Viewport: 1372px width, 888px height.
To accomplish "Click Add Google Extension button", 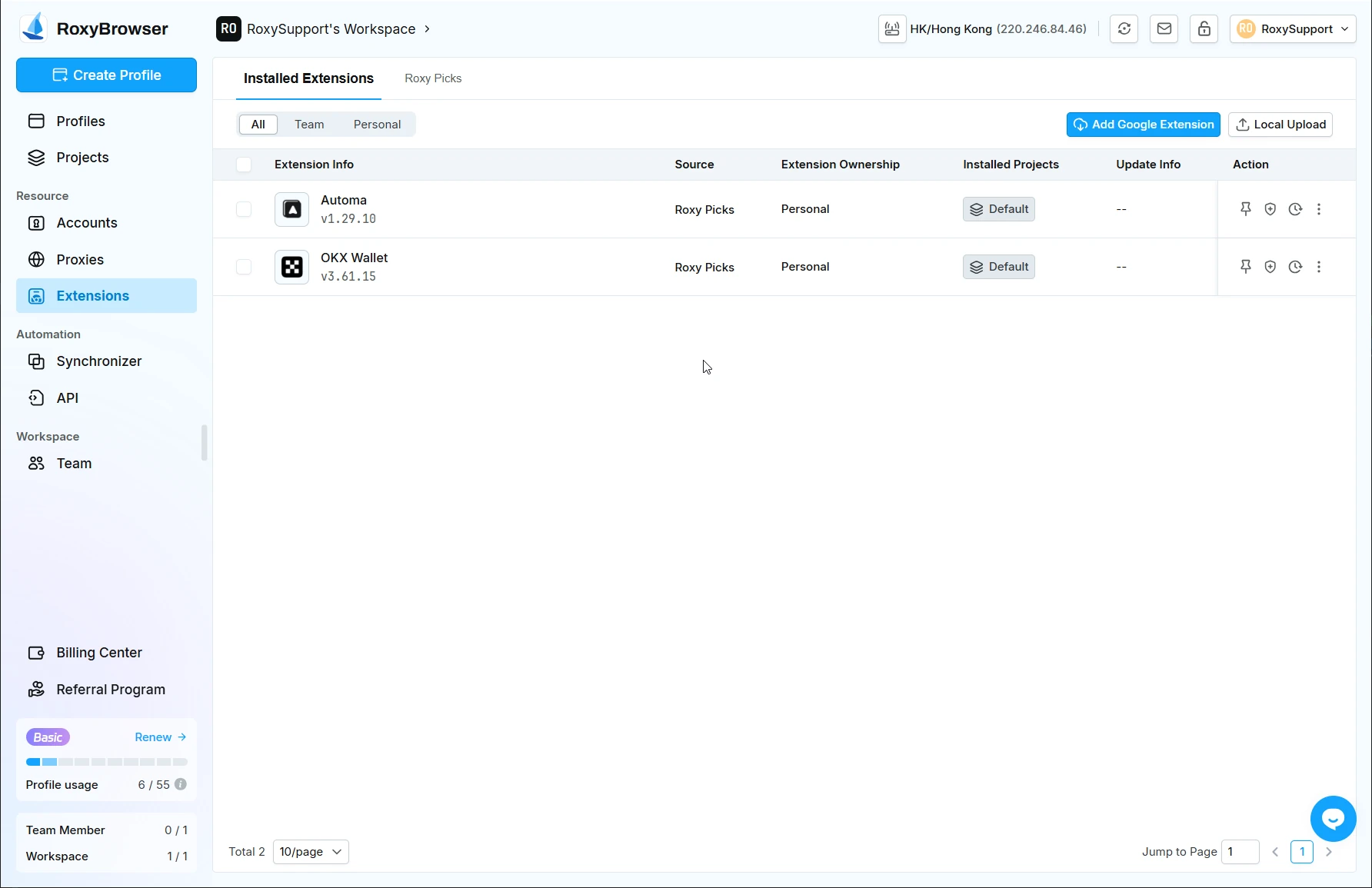I will coord(1143,125).
